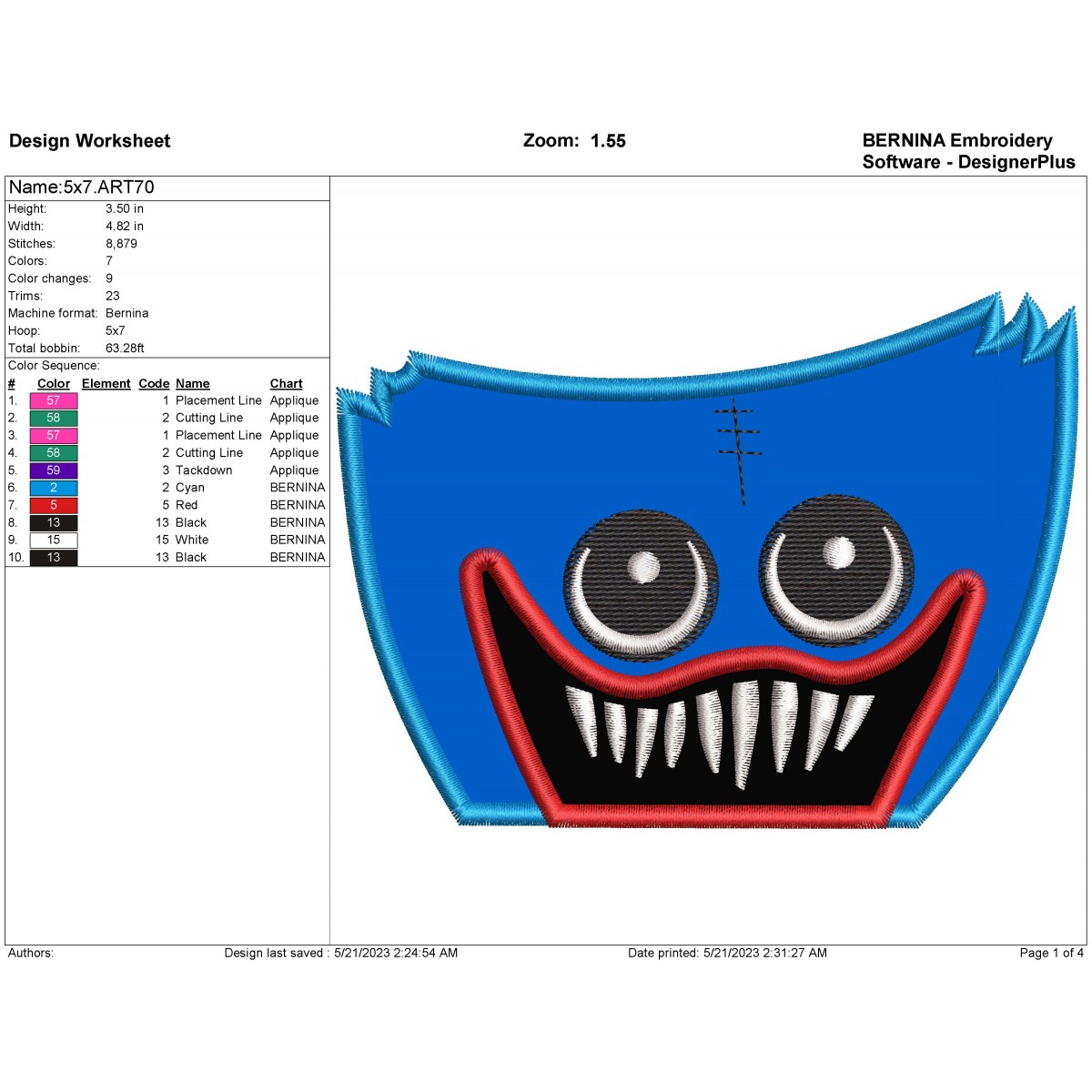Image resolution: width=1092 pixels, height=1092 pixels.
Task: Click 'Applique' chart entry in Tackdown row
Action: pyautogui.click(x=294, y=470)
